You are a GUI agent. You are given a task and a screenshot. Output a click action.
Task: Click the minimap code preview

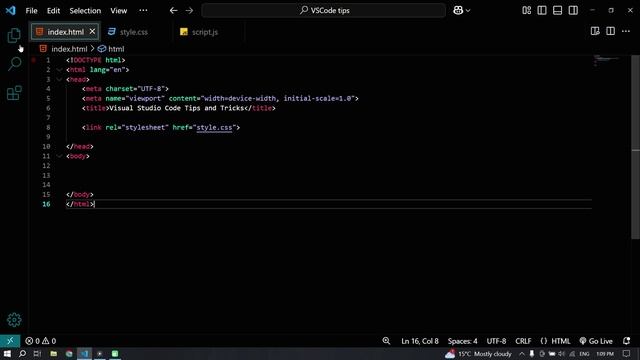pos(607,60)
